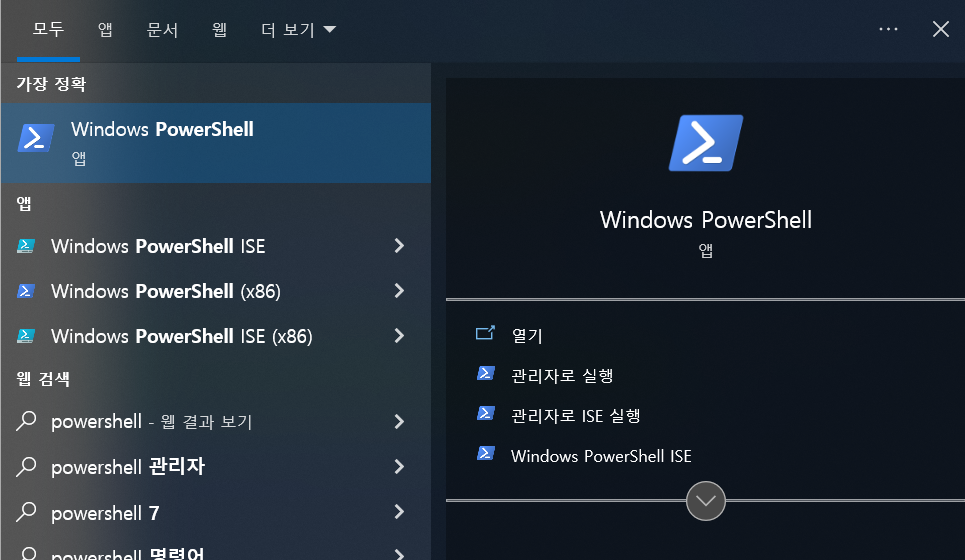The width and height of the screenshot is (965, 560).
Task: Expand more actions with round down-chevron button
Action: click(706, 501)
